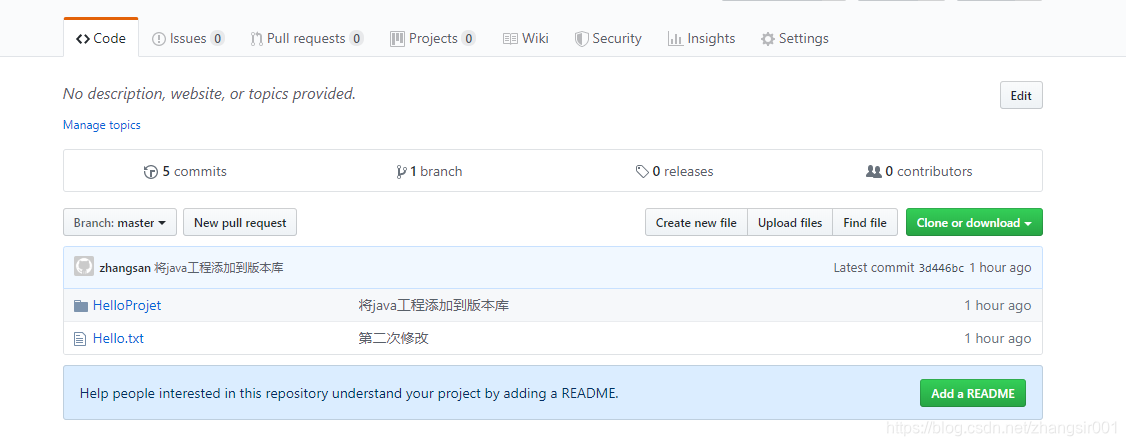View the 5 commits history
1126x446 pixels.
point(185,172)
